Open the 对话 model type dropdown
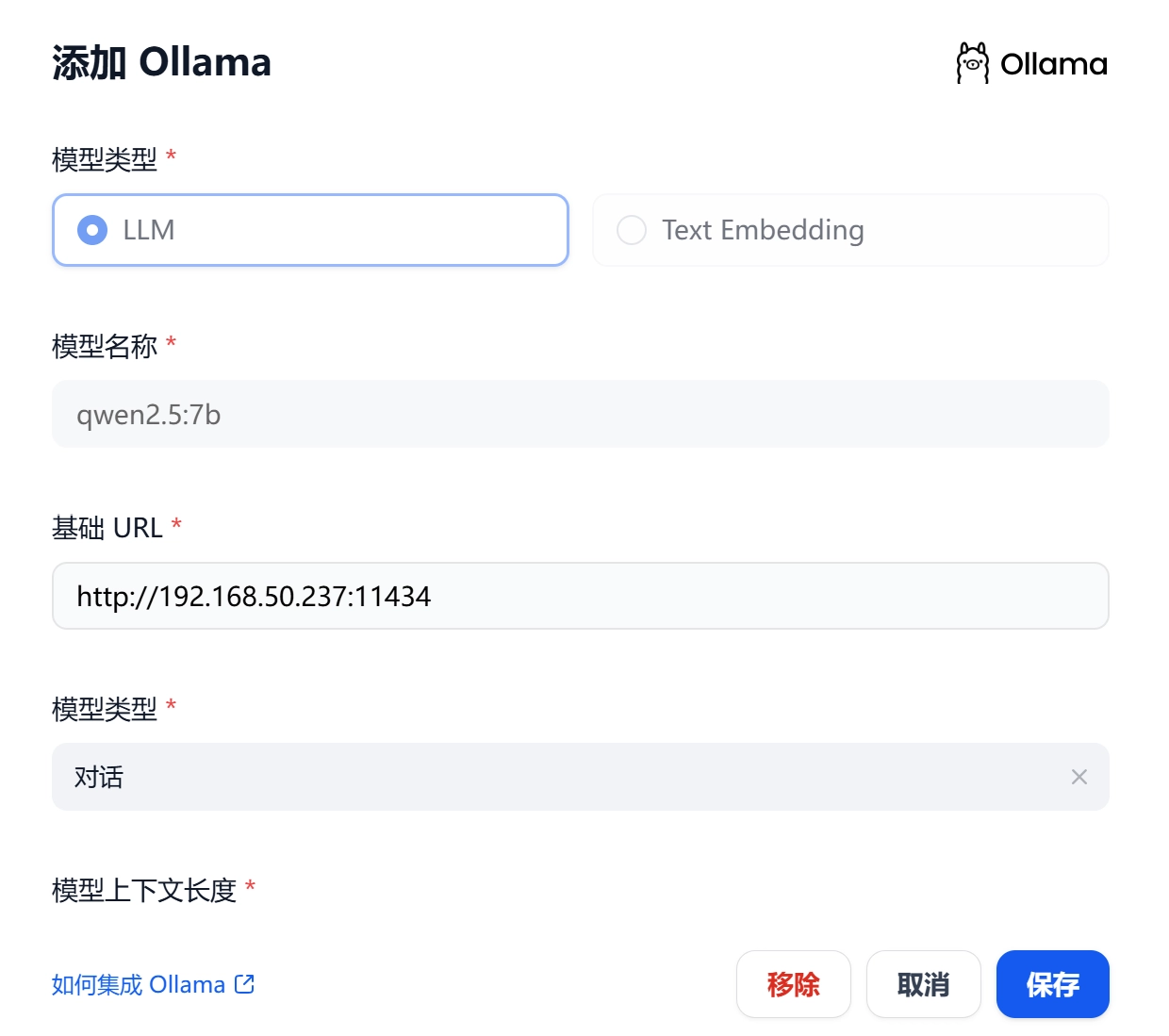Viewport: 1169px width, 1036px height. 566,777
